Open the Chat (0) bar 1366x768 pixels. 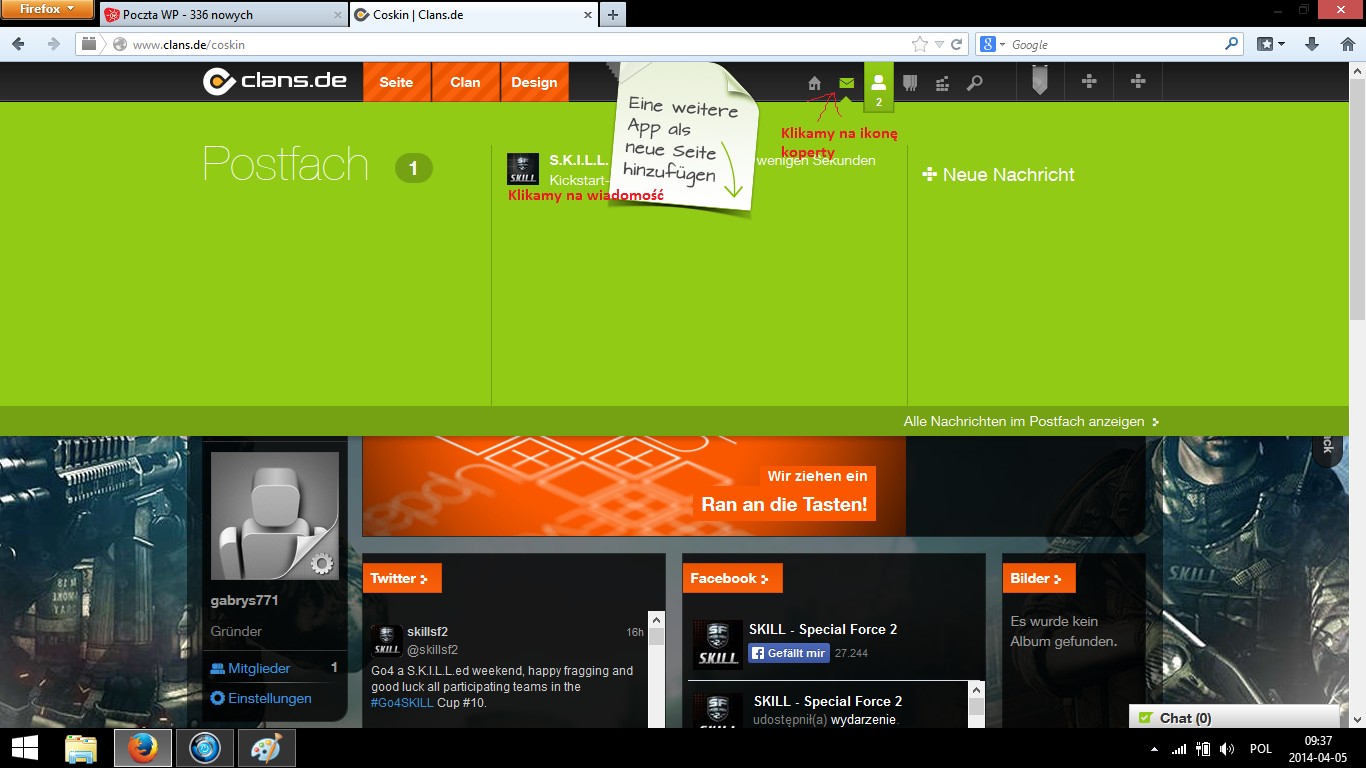1234,718
